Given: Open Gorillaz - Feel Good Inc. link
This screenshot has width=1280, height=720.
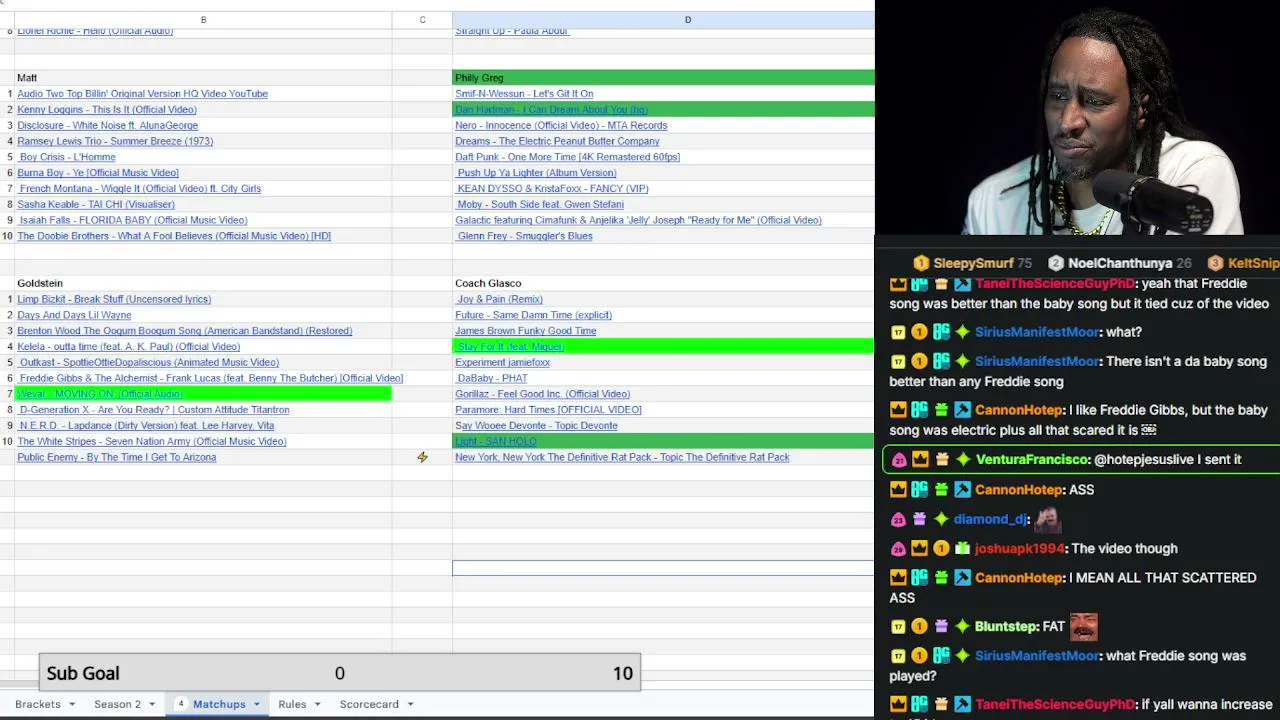Looking at the screenshot, I should coord(542,394).
